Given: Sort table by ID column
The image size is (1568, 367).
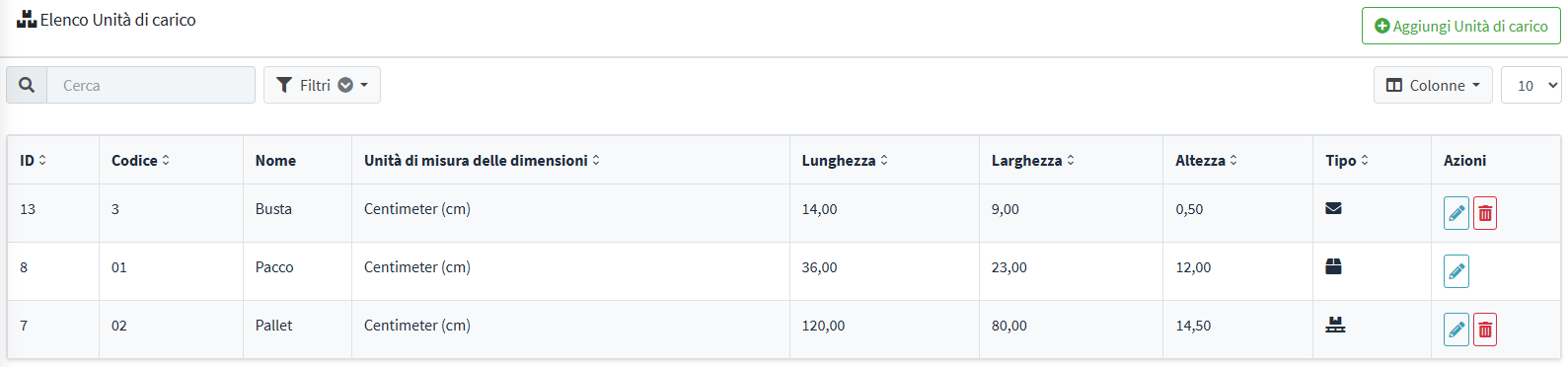Looking at the screenshot, I should point(33,160).
